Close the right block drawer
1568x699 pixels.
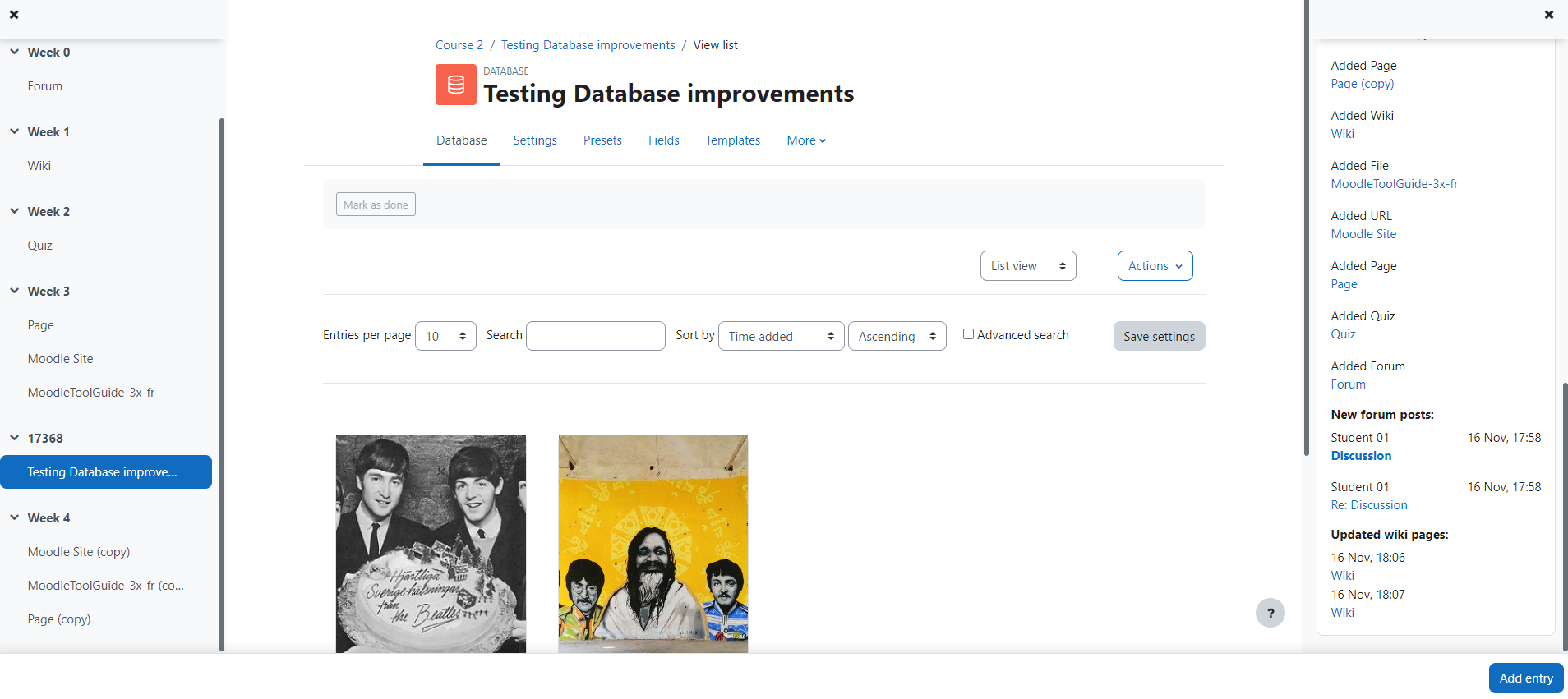click(x=1549, y=15)
